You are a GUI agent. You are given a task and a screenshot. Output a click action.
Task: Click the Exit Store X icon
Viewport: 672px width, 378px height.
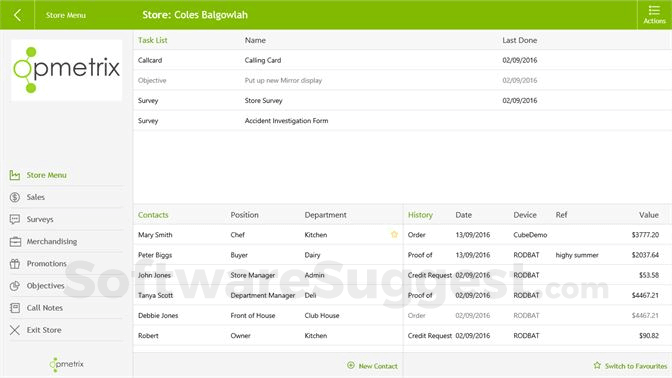pos(15,330)
